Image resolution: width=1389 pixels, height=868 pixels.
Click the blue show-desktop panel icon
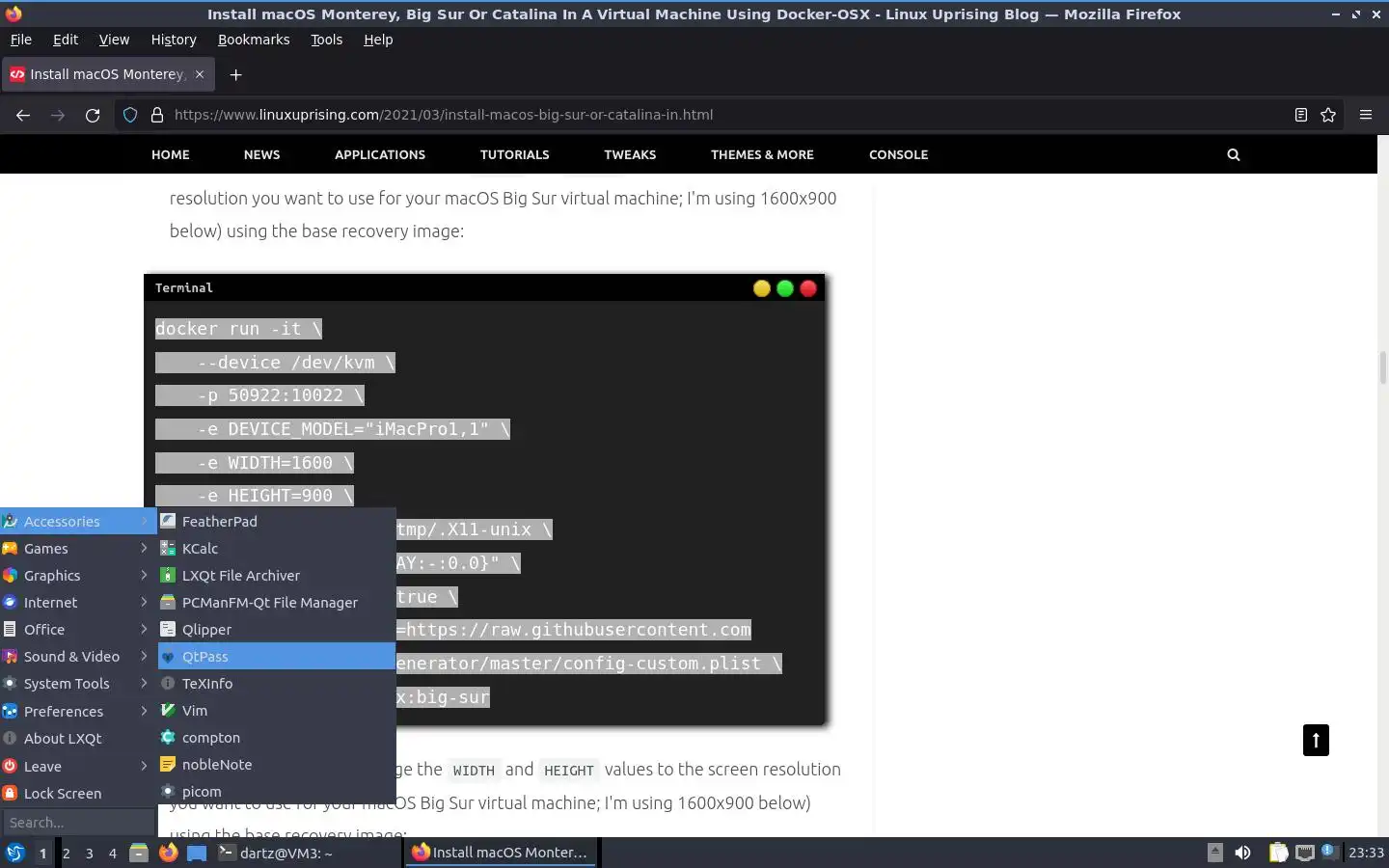coord(197,853)
